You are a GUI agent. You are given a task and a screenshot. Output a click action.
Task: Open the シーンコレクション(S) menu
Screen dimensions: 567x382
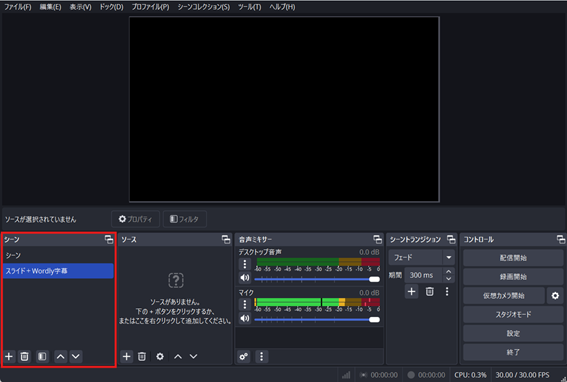pyautogui.click(x=204, y=7)
